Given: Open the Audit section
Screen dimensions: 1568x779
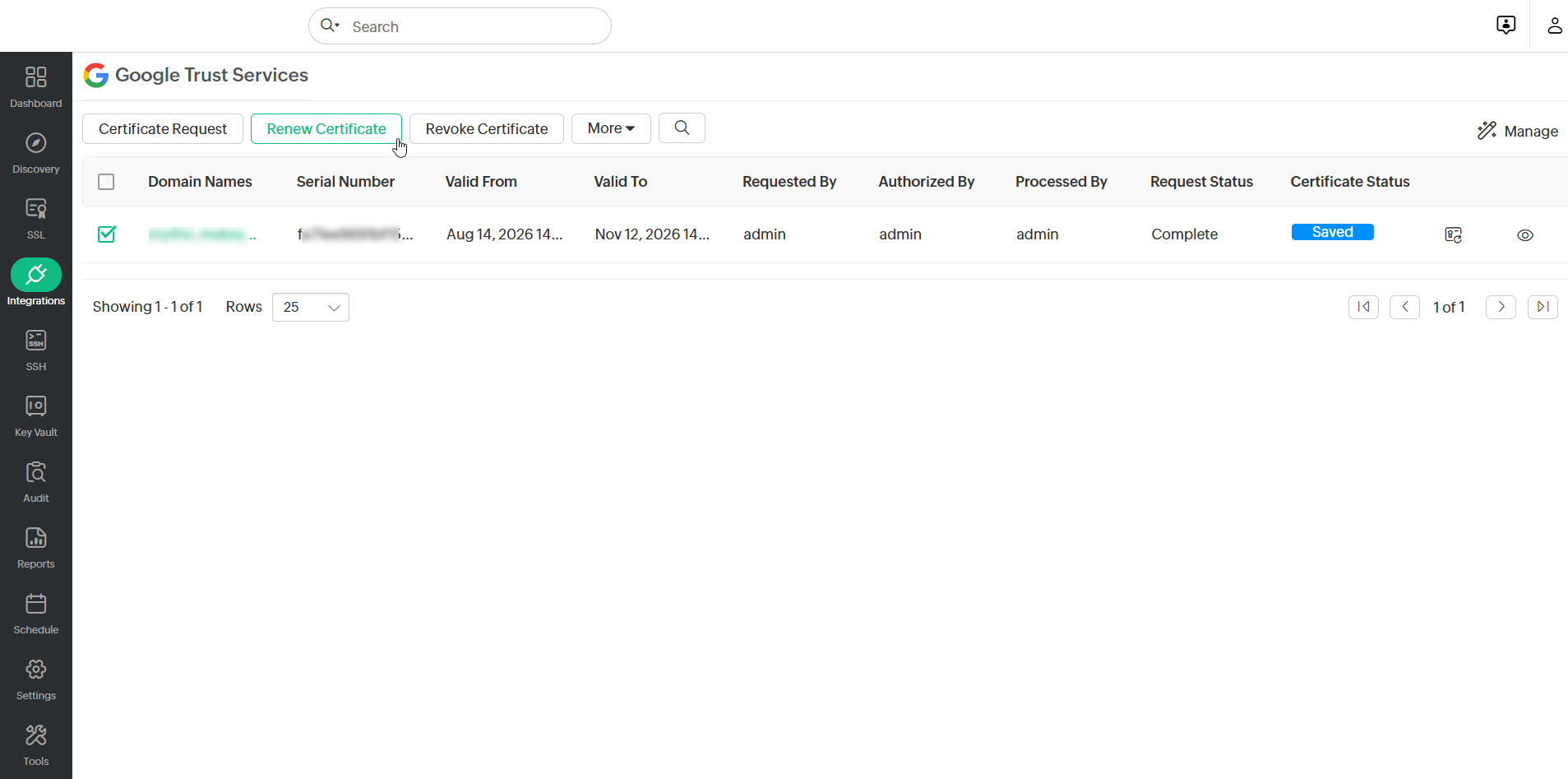Looking at the screenshot, I should (x=35, y=481).
